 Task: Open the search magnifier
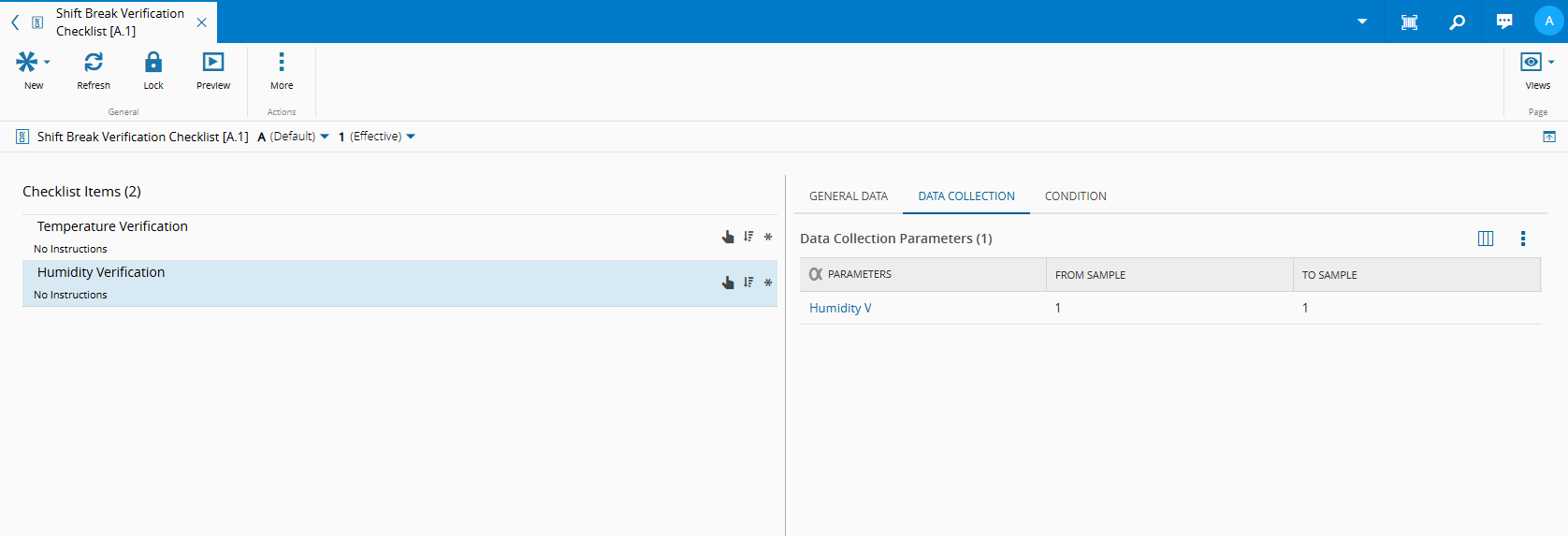[1457, 22]
